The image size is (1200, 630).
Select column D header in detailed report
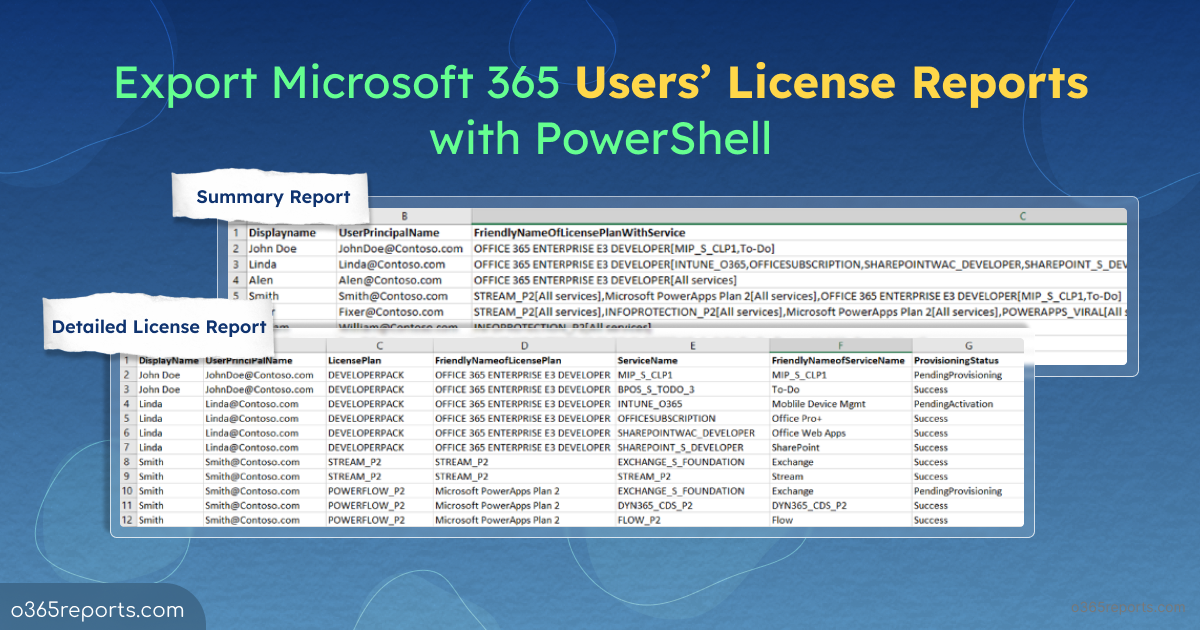point(522,345)
